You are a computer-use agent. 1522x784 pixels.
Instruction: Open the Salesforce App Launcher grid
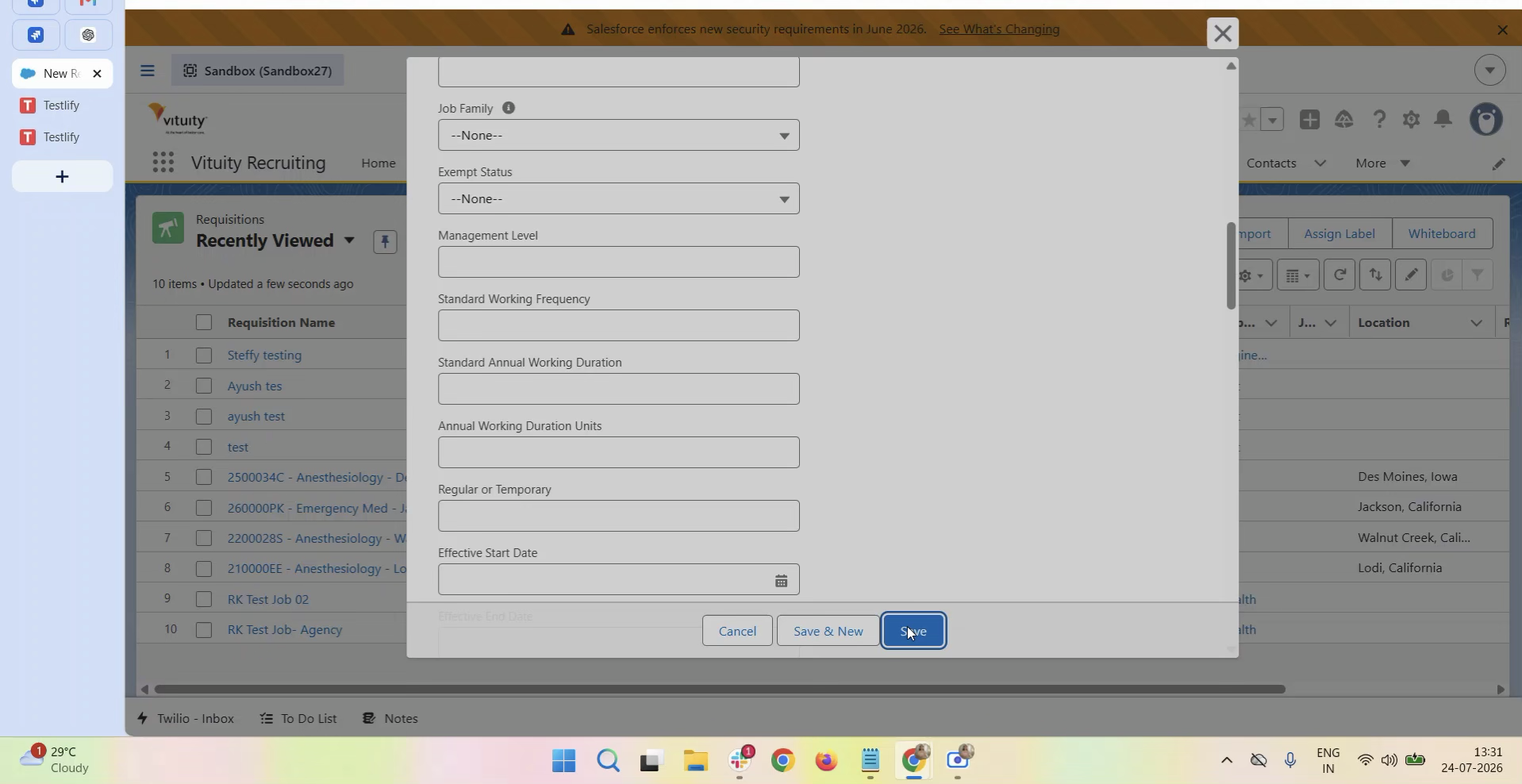pyautogui.click(x=163, y=163)
